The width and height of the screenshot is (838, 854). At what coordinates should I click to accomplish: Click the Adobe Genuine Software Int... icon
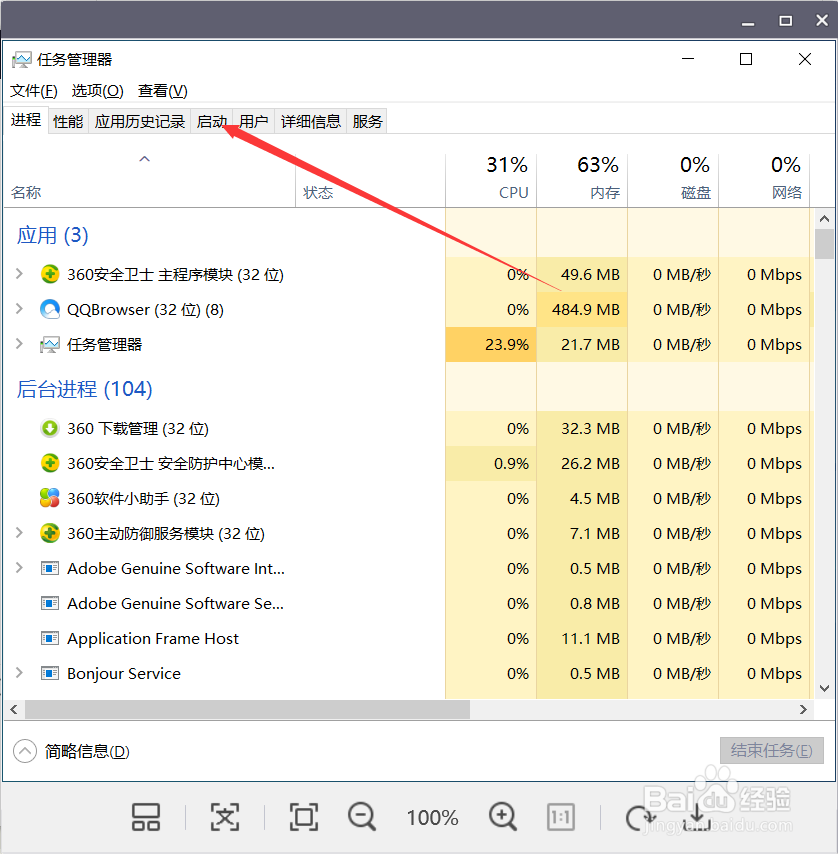tap(50, 569)
